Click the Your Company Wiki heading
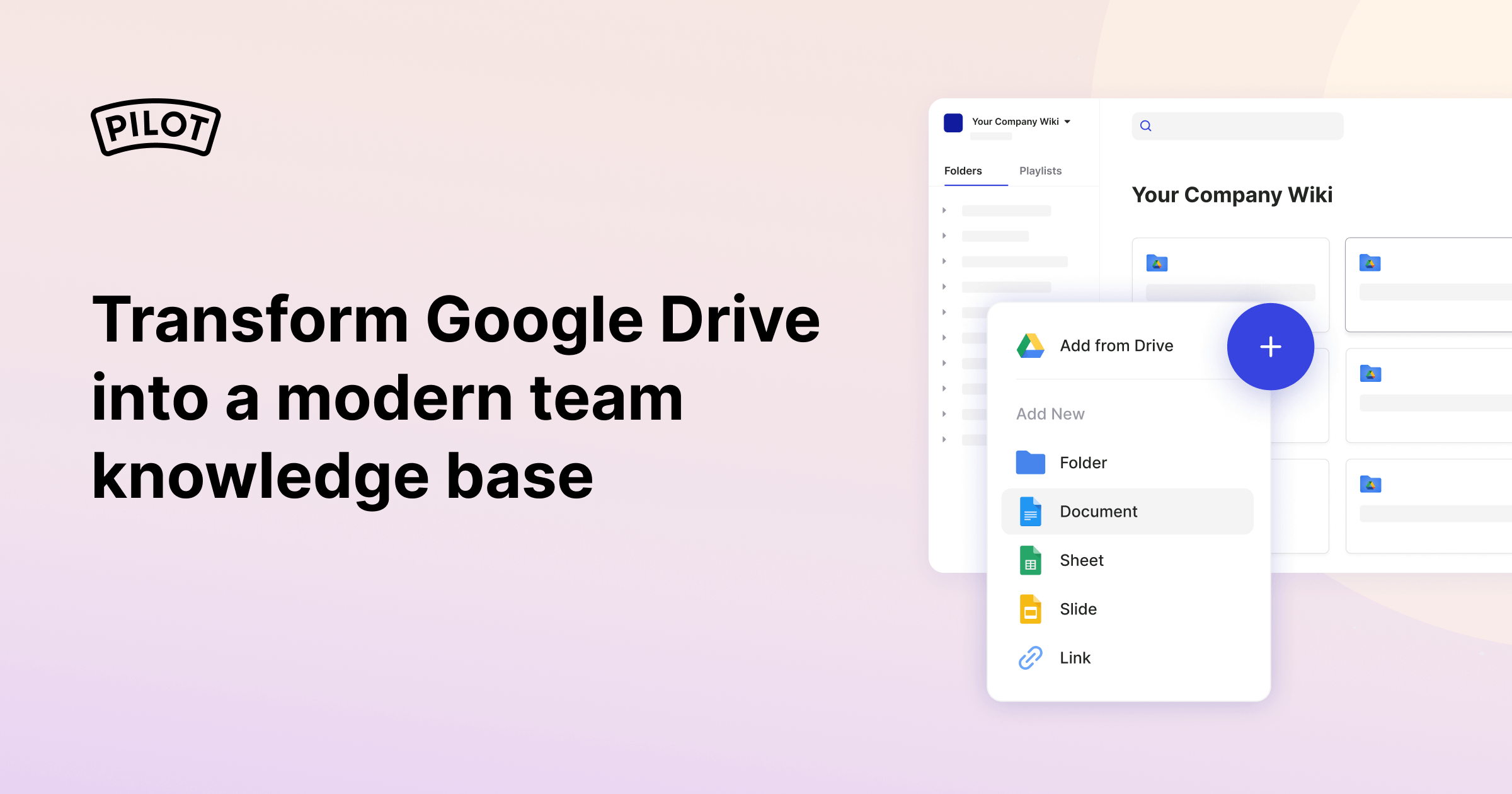Viewport: 1512px width, 794px height. click(x=1232, y=195)
